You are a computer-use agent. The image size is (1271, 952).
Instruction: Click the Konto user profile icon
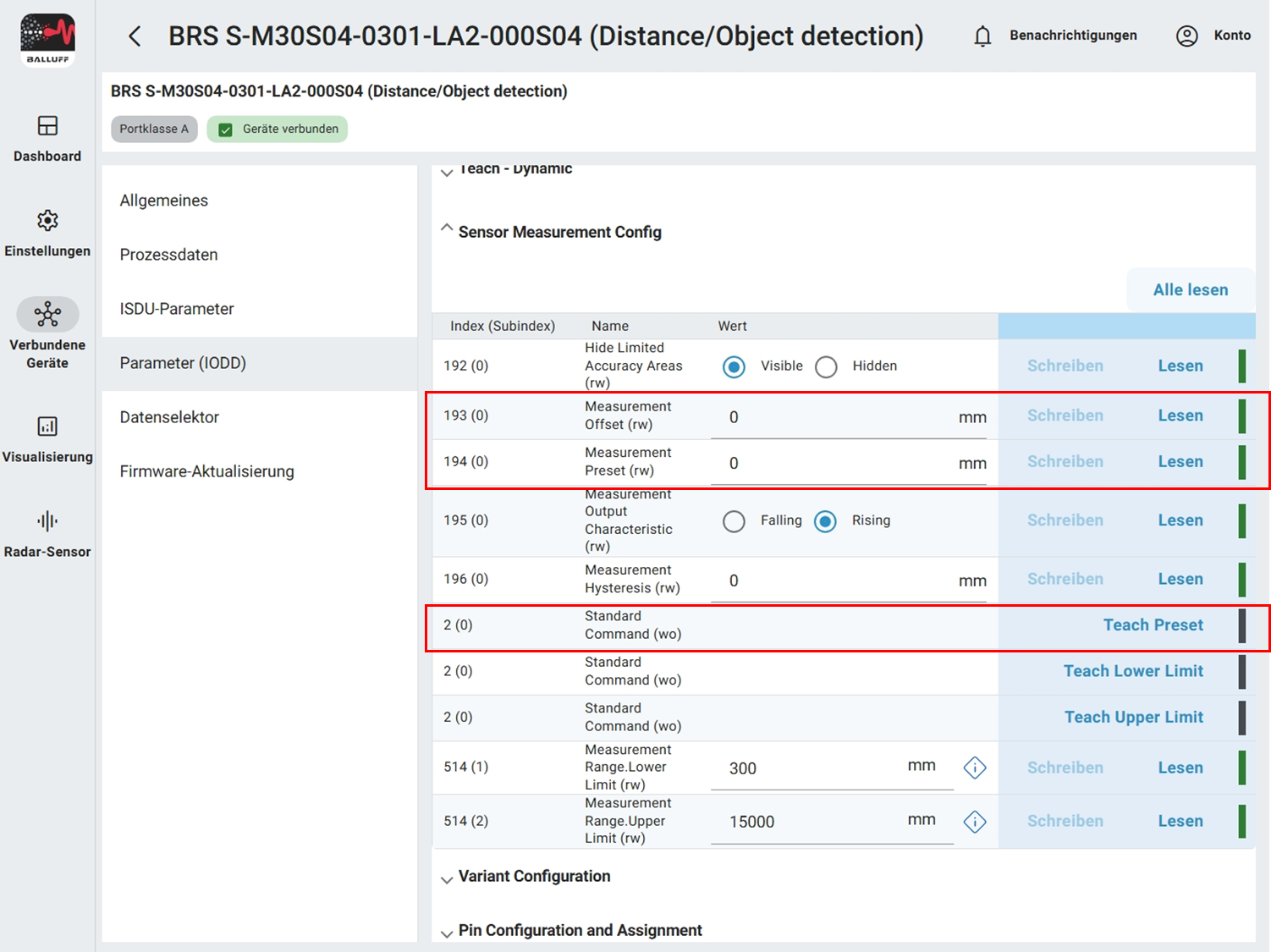1187,36
